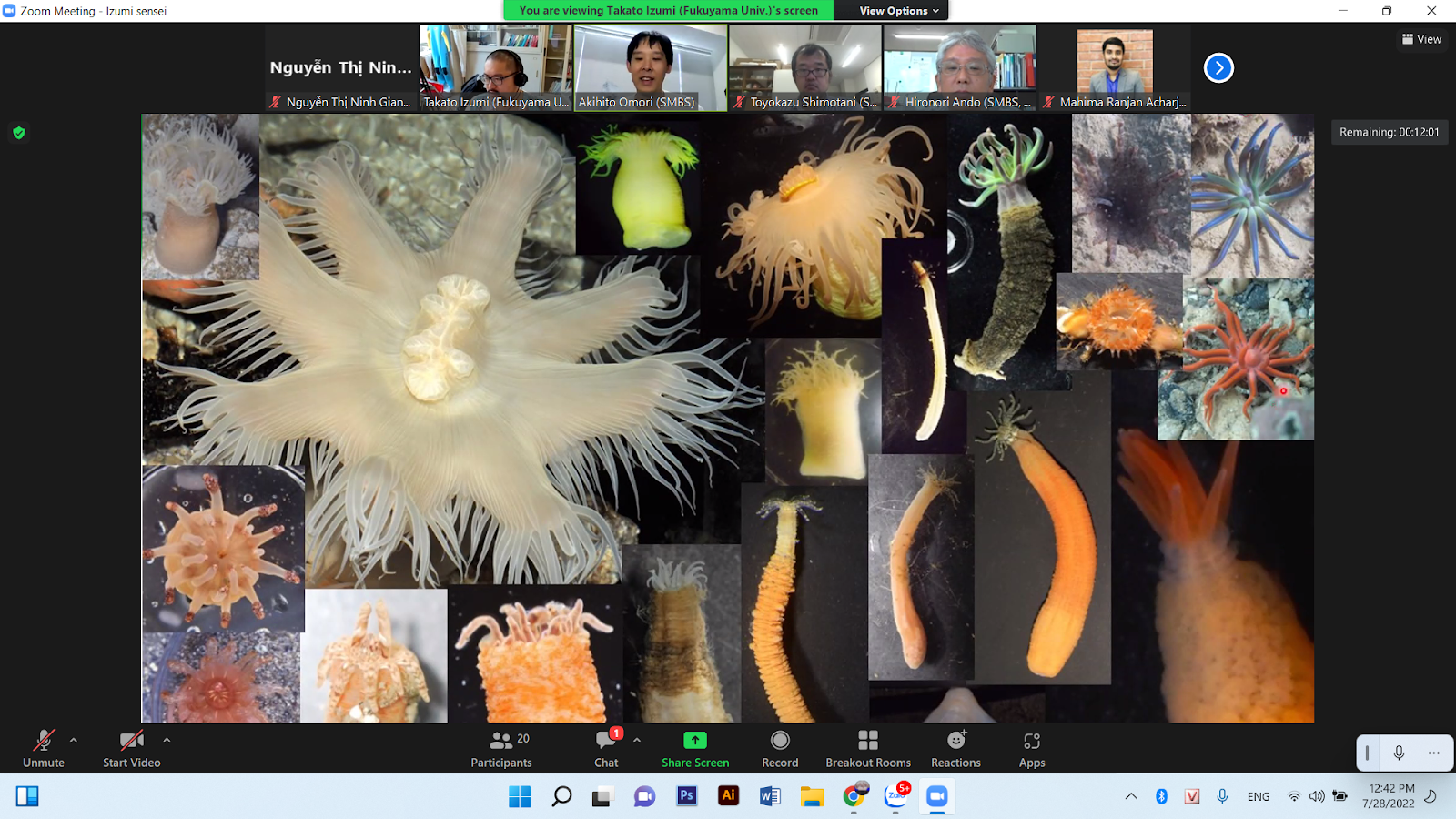Open more options on the floating panel
The height and width of the screenshot is (819, 1456).
[x=1433, y=753]
